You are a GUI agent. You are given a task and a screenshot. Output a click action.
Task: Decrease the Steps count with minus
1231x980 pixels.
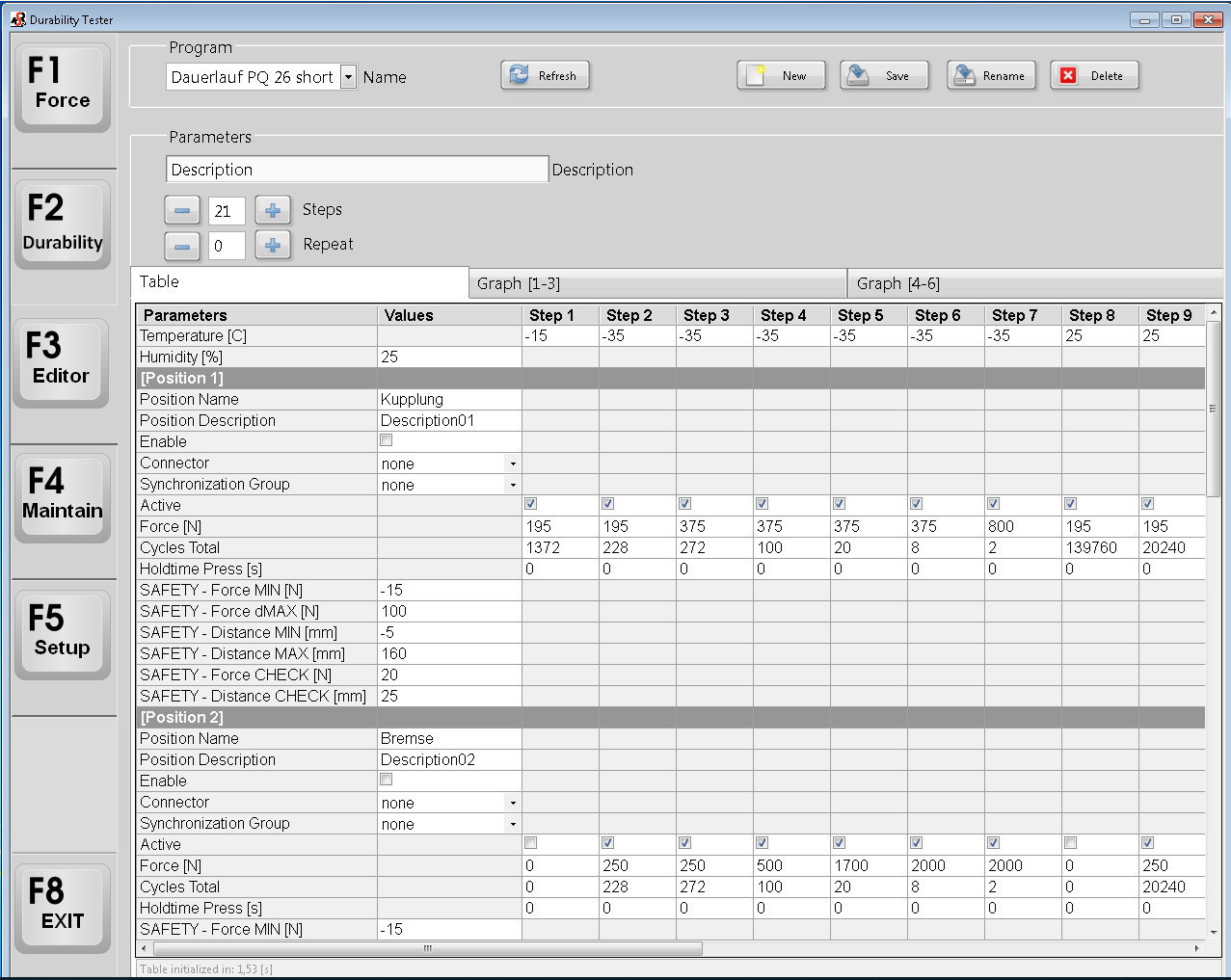tap(182, 210)
